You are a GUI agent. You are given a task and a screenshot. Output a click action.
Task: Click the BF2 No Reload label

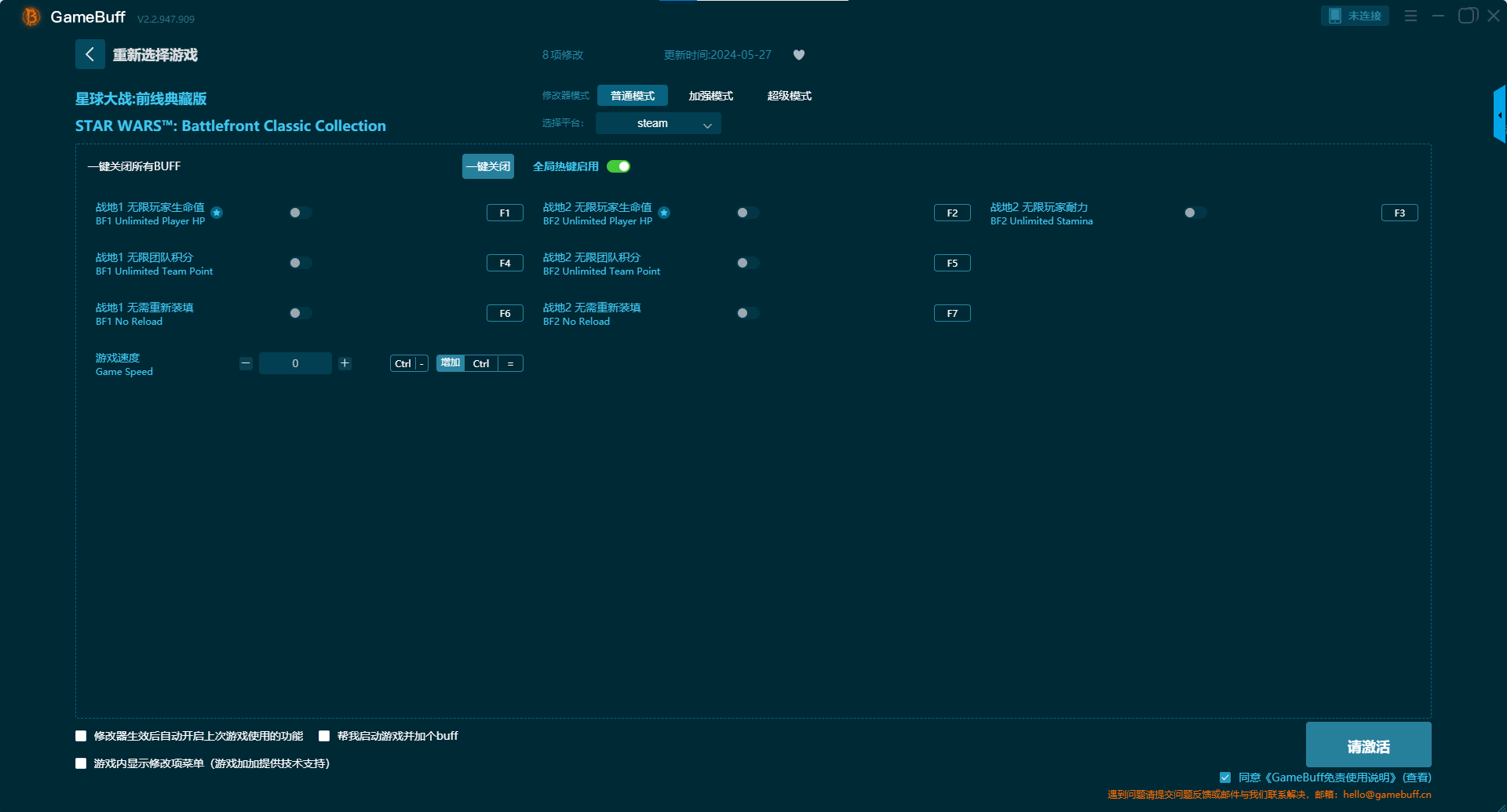pos(576,322)
